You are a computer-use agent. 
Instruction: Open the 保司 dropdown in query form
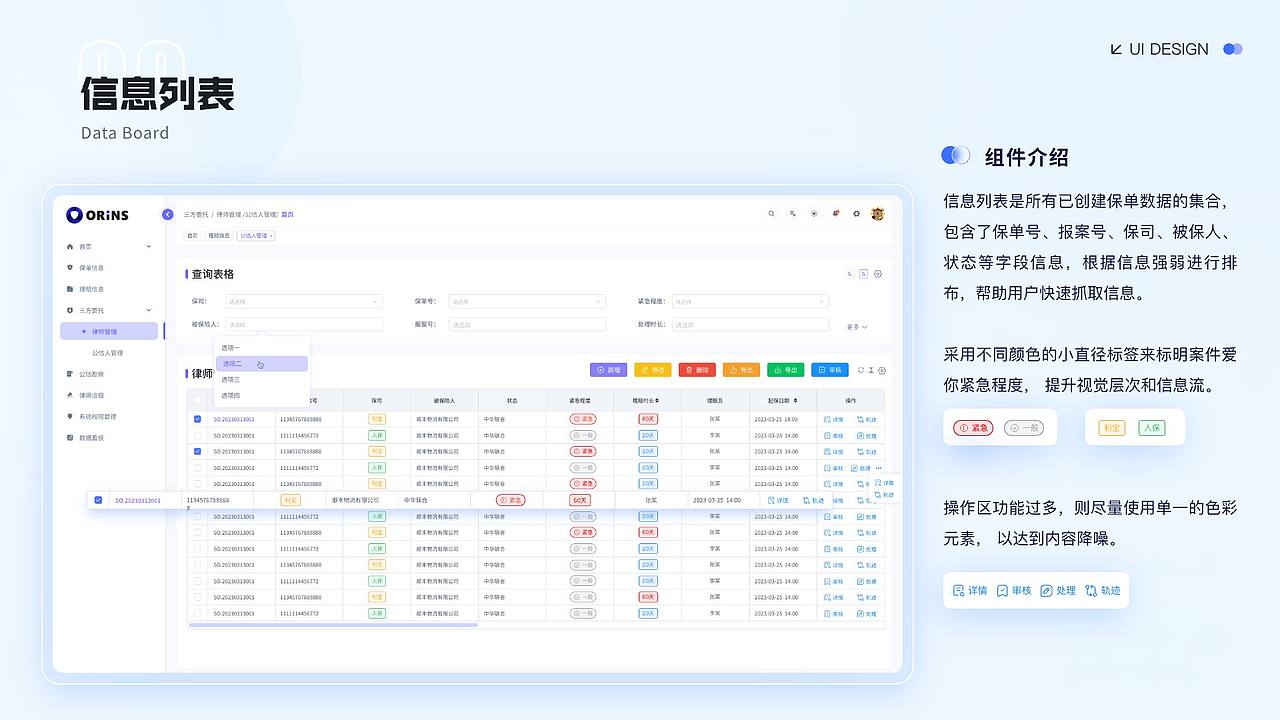[304, 301]
